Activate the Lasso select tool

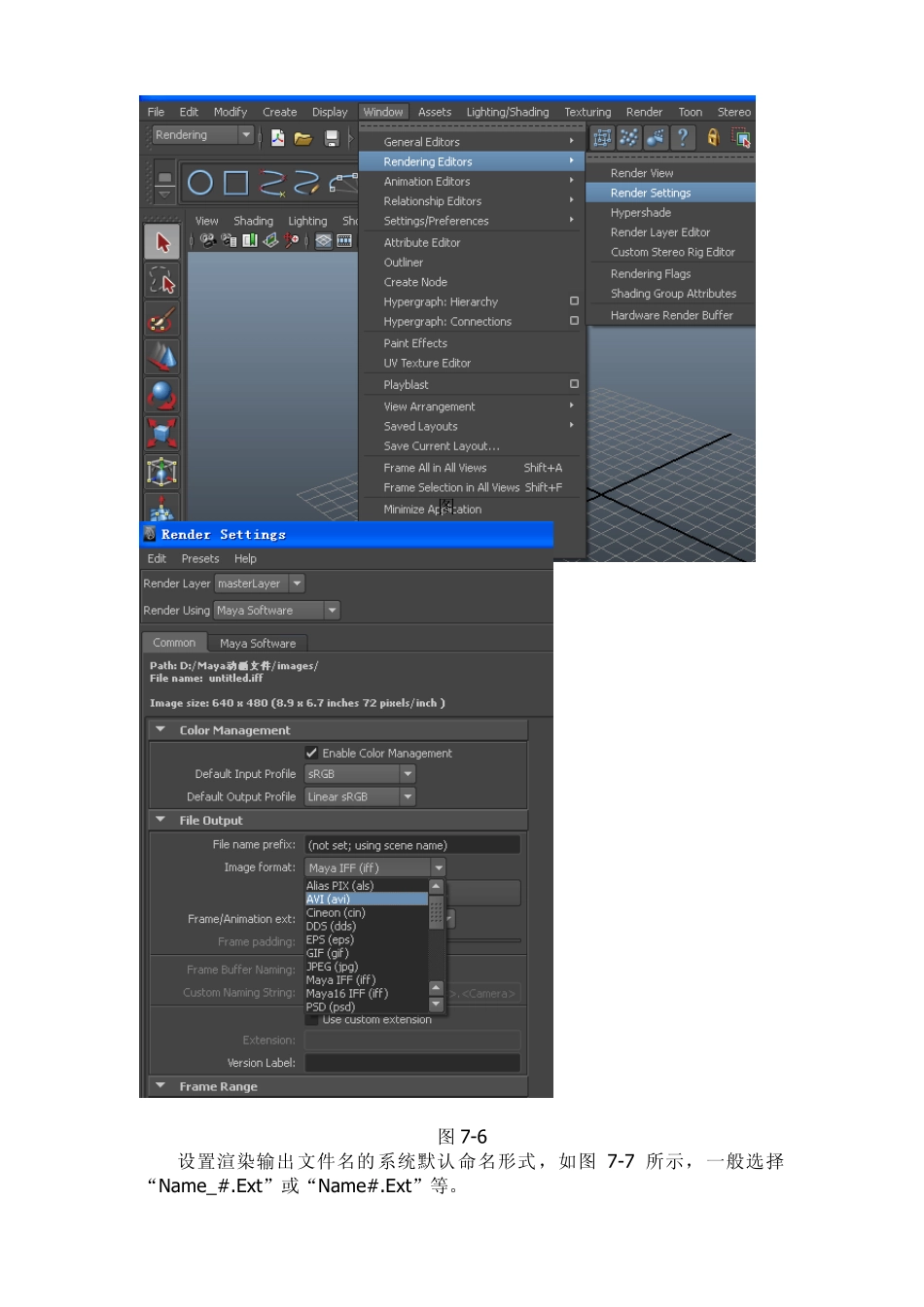coord(161,281)
